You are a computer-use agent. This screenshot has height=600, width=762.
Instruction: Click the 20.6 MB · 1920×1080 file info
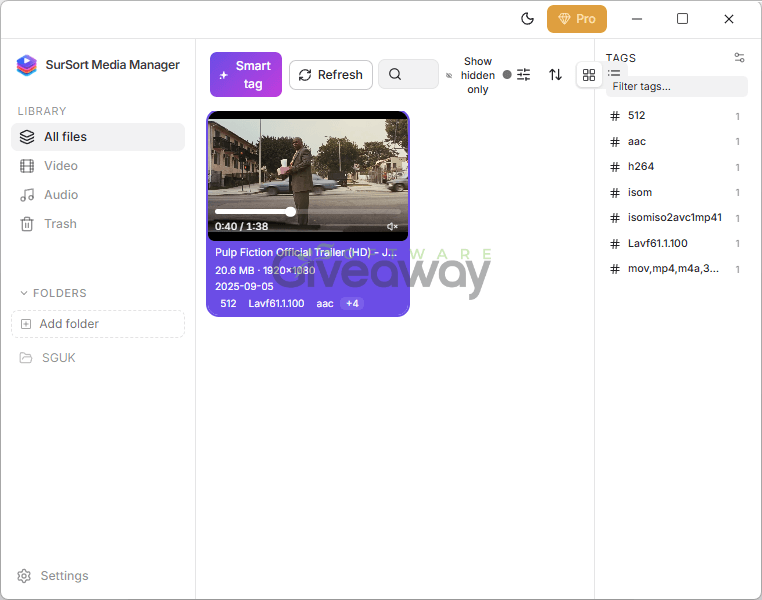pos(265,271)
